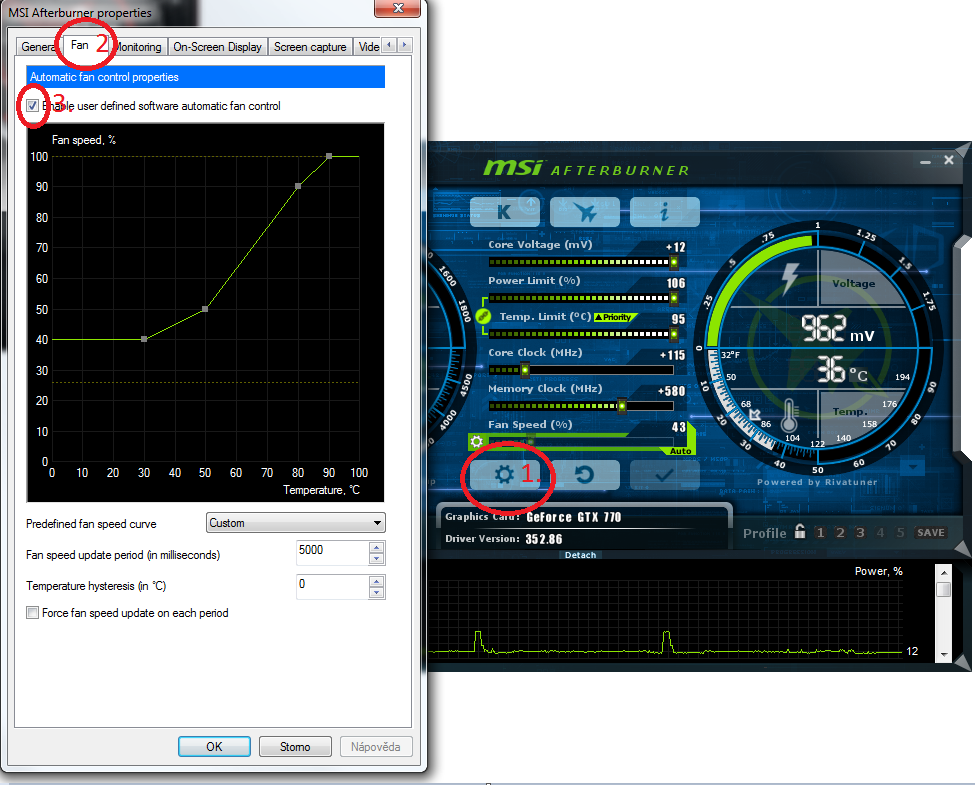The height and width of the screenshot is (785, 975).
Task: Click the fan curve point at 90°C
Action: point(329,156)
